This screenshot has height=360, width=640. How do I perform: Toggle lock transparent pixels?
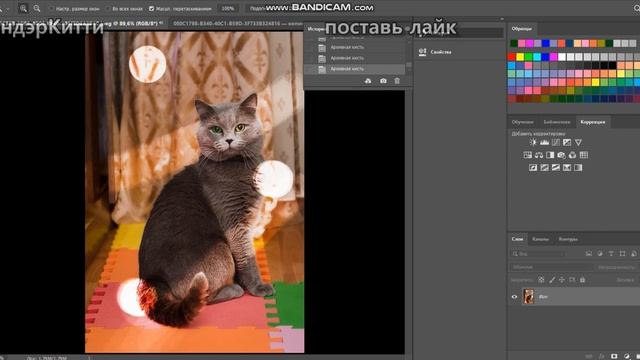pos(541,280)
